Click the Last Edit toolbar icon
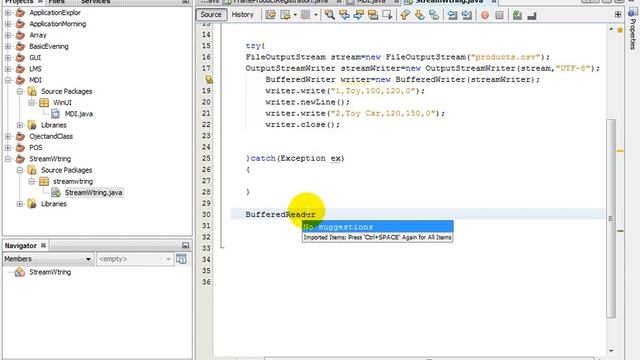This screenshot has width=640, height=360. click(270, 15)
